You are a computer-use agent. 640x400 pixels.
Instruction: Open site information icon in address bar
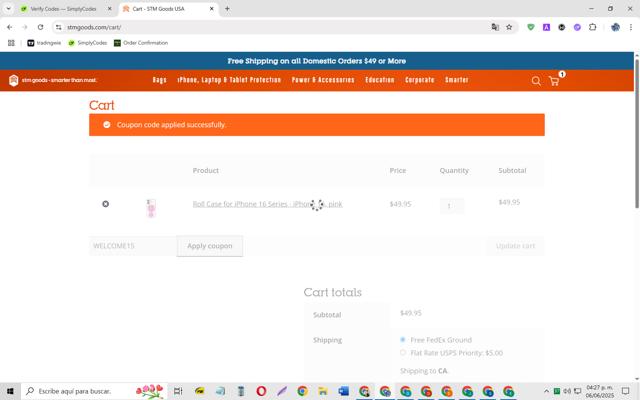tap(59, 27)
